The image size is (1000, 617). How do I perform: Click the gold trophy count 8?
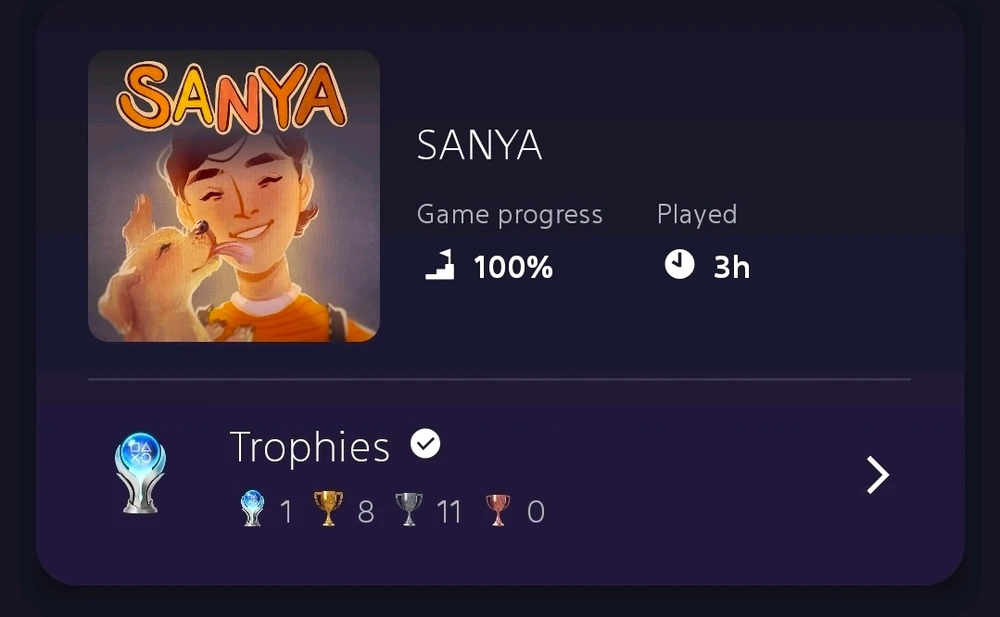click(x=366, y=512)
